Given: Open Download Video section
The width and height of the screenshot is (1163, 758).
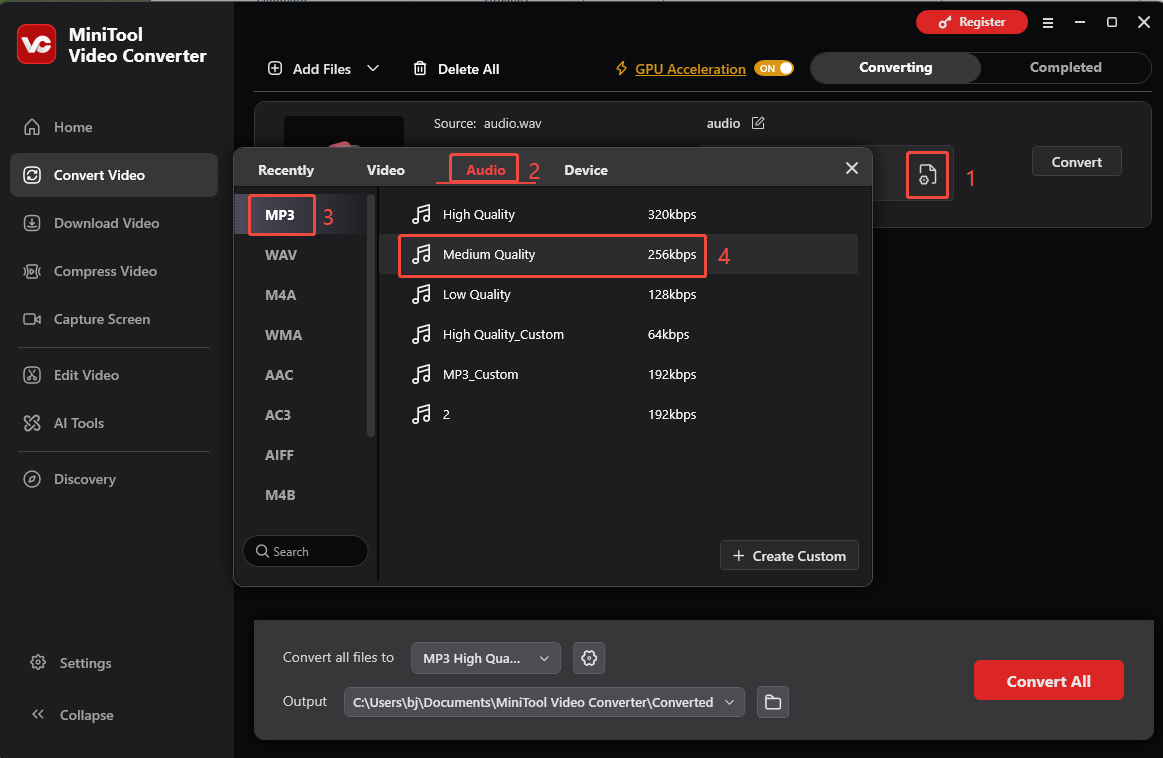Looking at the screenshot, I should tap(90, 223).
